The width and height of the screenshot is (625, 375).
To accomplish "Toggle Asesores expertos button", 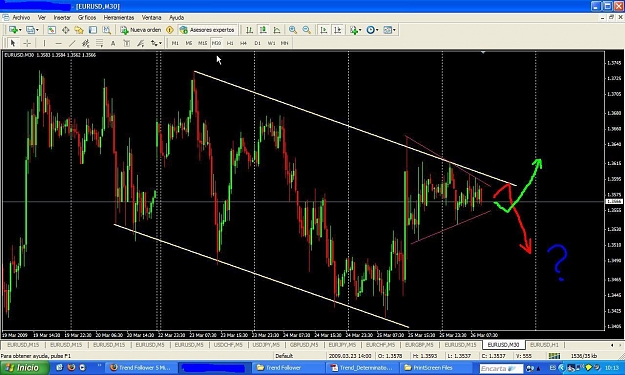I will (x=207, y=30).
